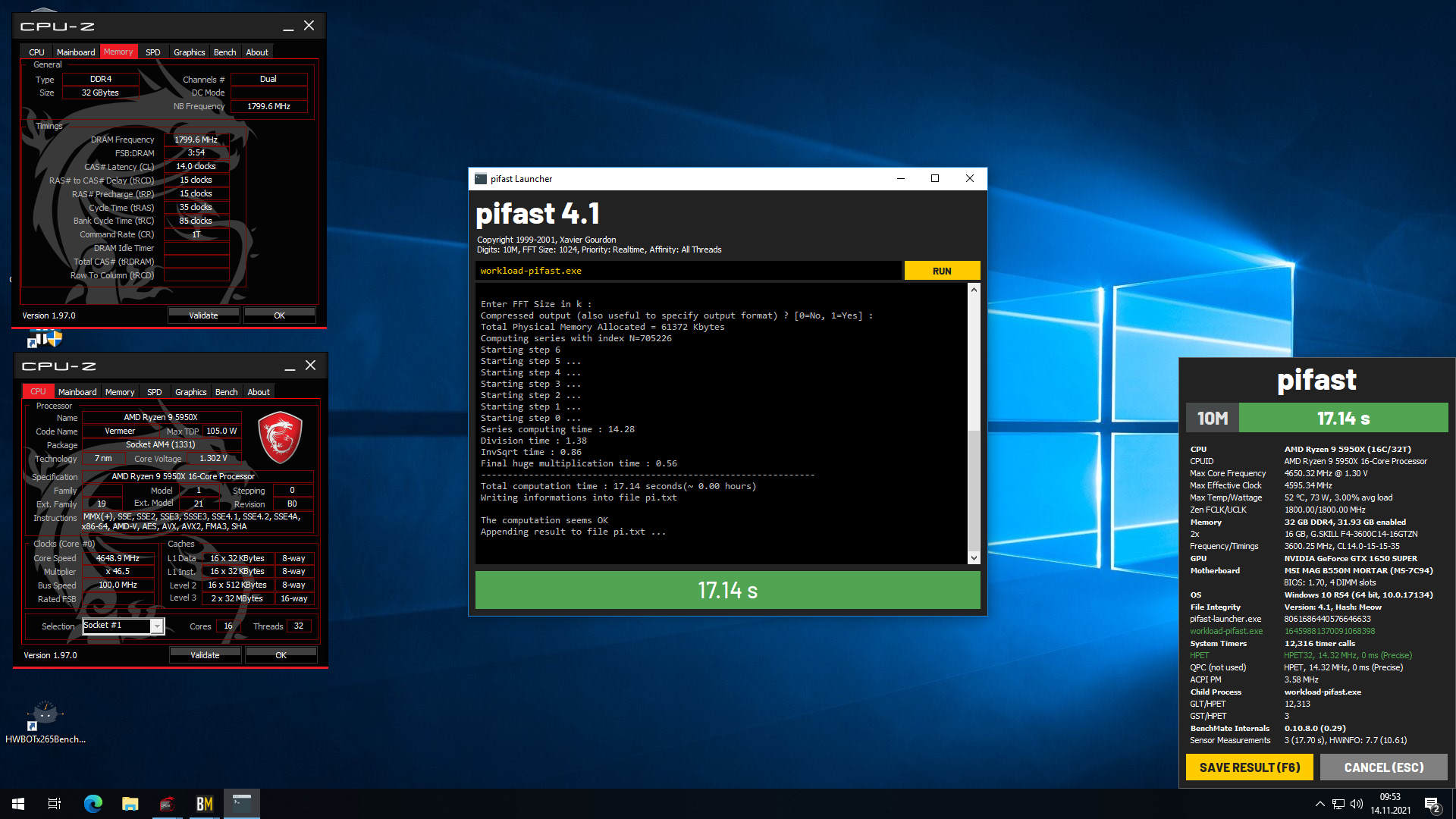Image resolution: width=1456 pixels, height=819 pixels.
Task: Click SAVE RESULT (F6) button
Action: point(1250,767)
